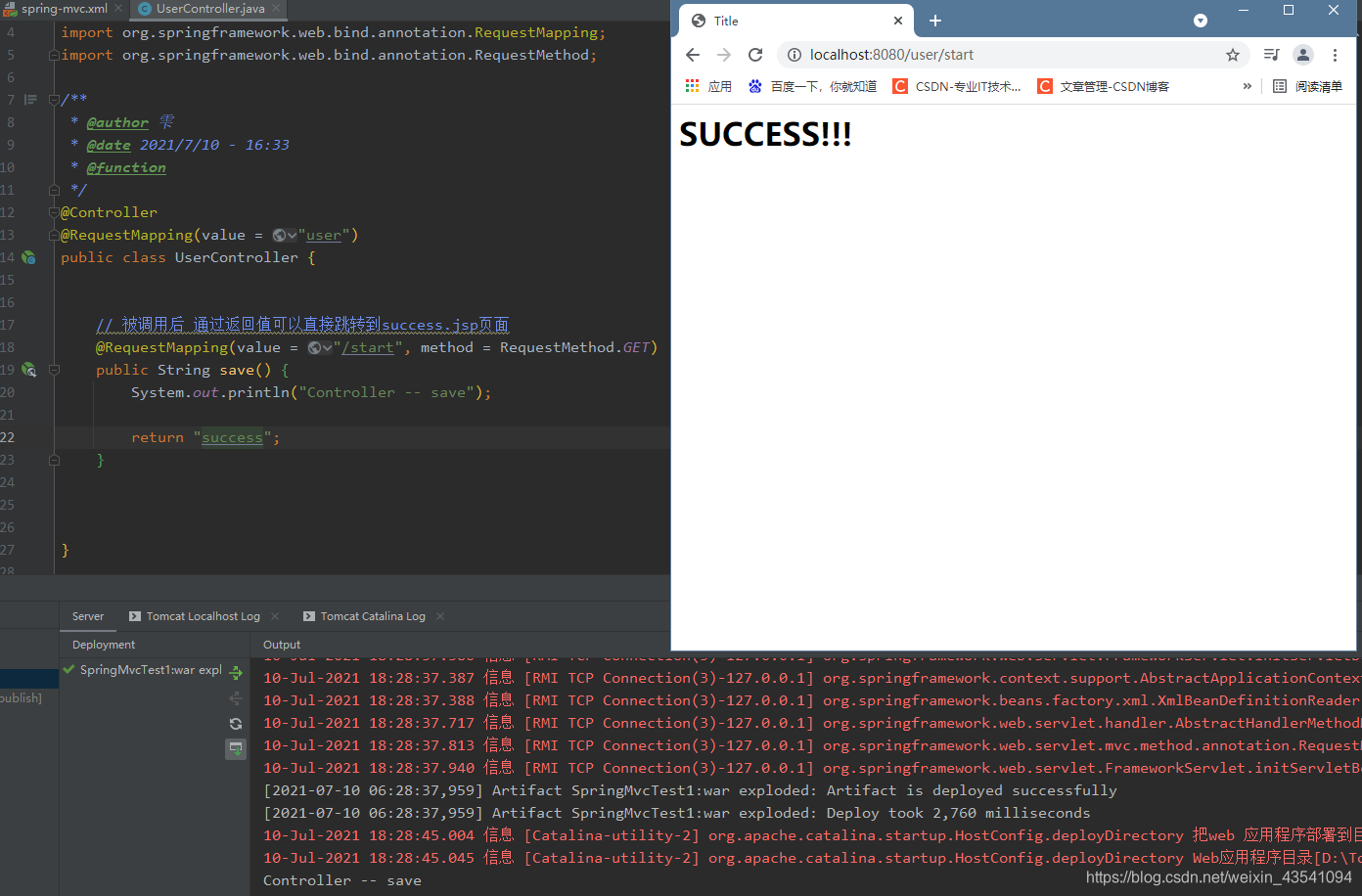
Task: Close the browser tab named Title
Action: (898, 21)
